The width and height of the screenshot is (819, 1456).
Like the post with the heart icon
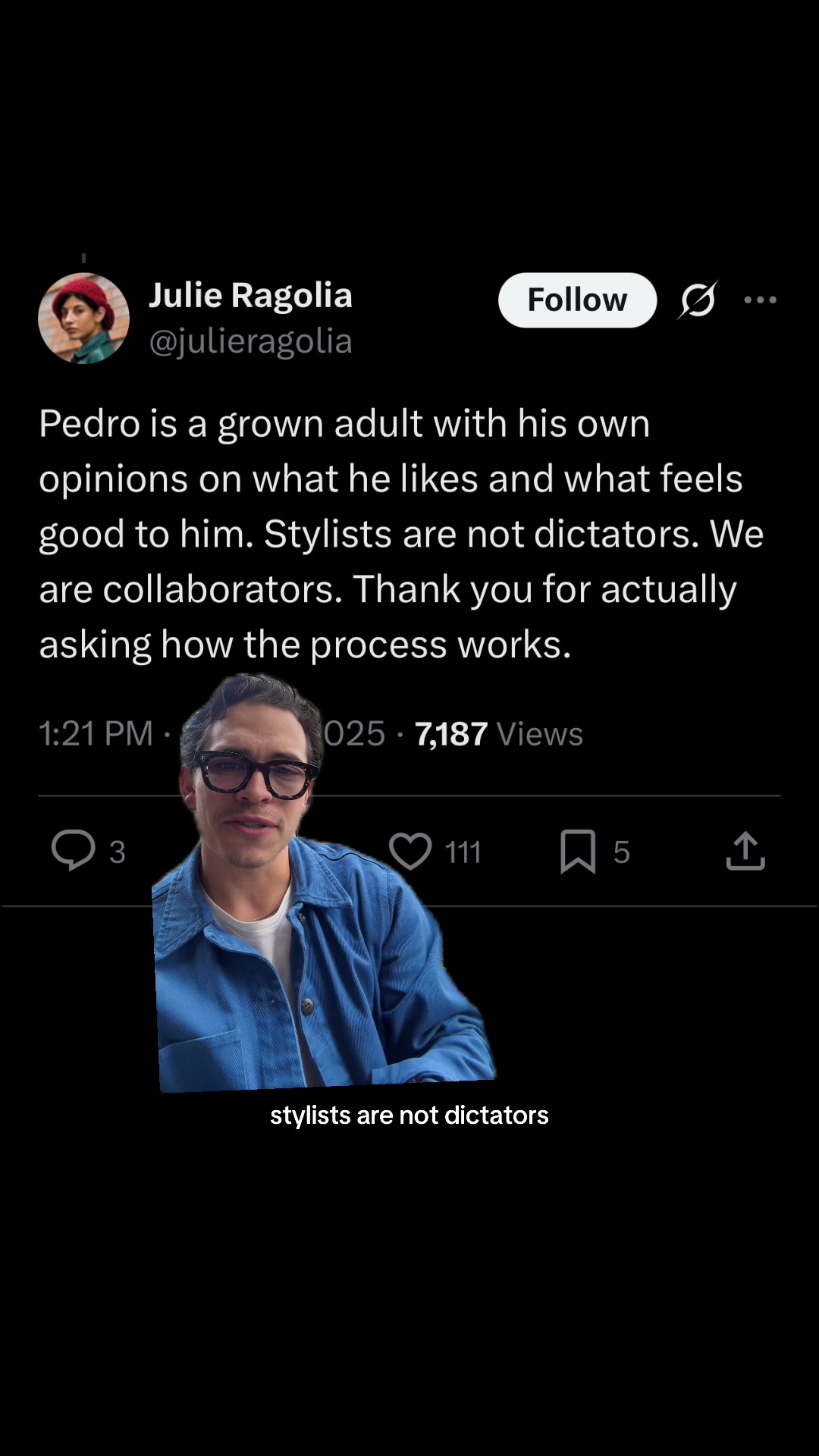(x=410, y=851)
